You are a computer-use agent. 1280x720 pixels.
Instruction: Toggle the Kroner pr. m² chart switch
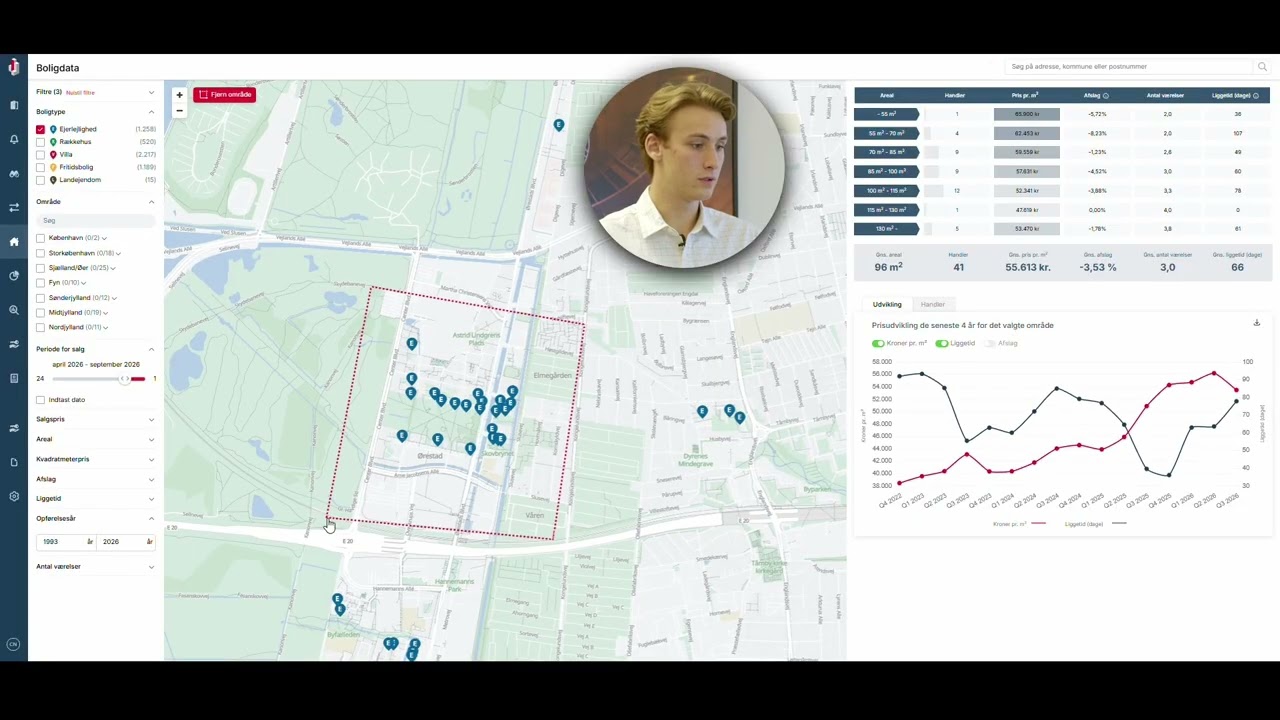point(878,343)
